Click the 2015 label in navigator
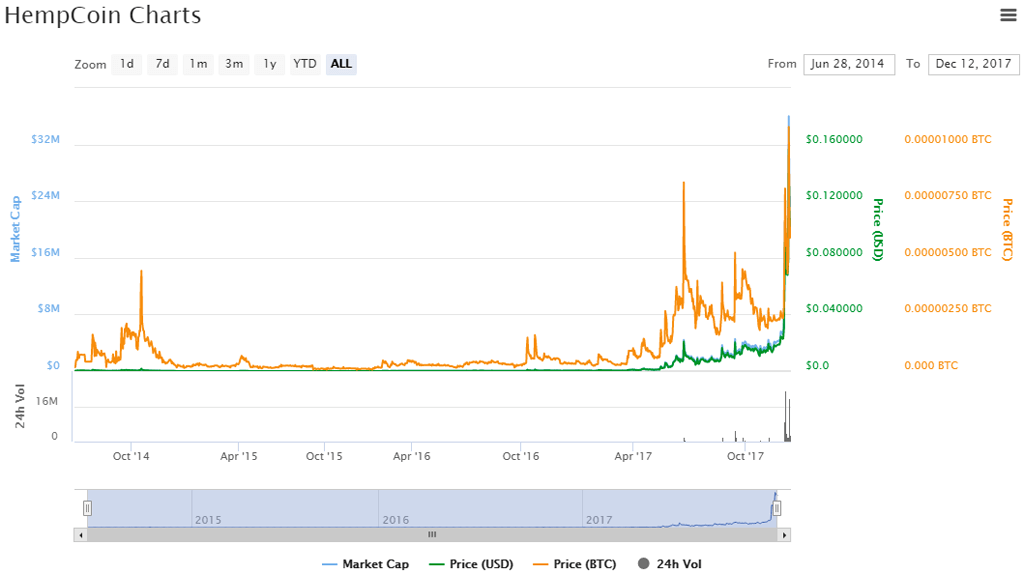Viewport: 1024px width, 574px height. coord(208,520)
